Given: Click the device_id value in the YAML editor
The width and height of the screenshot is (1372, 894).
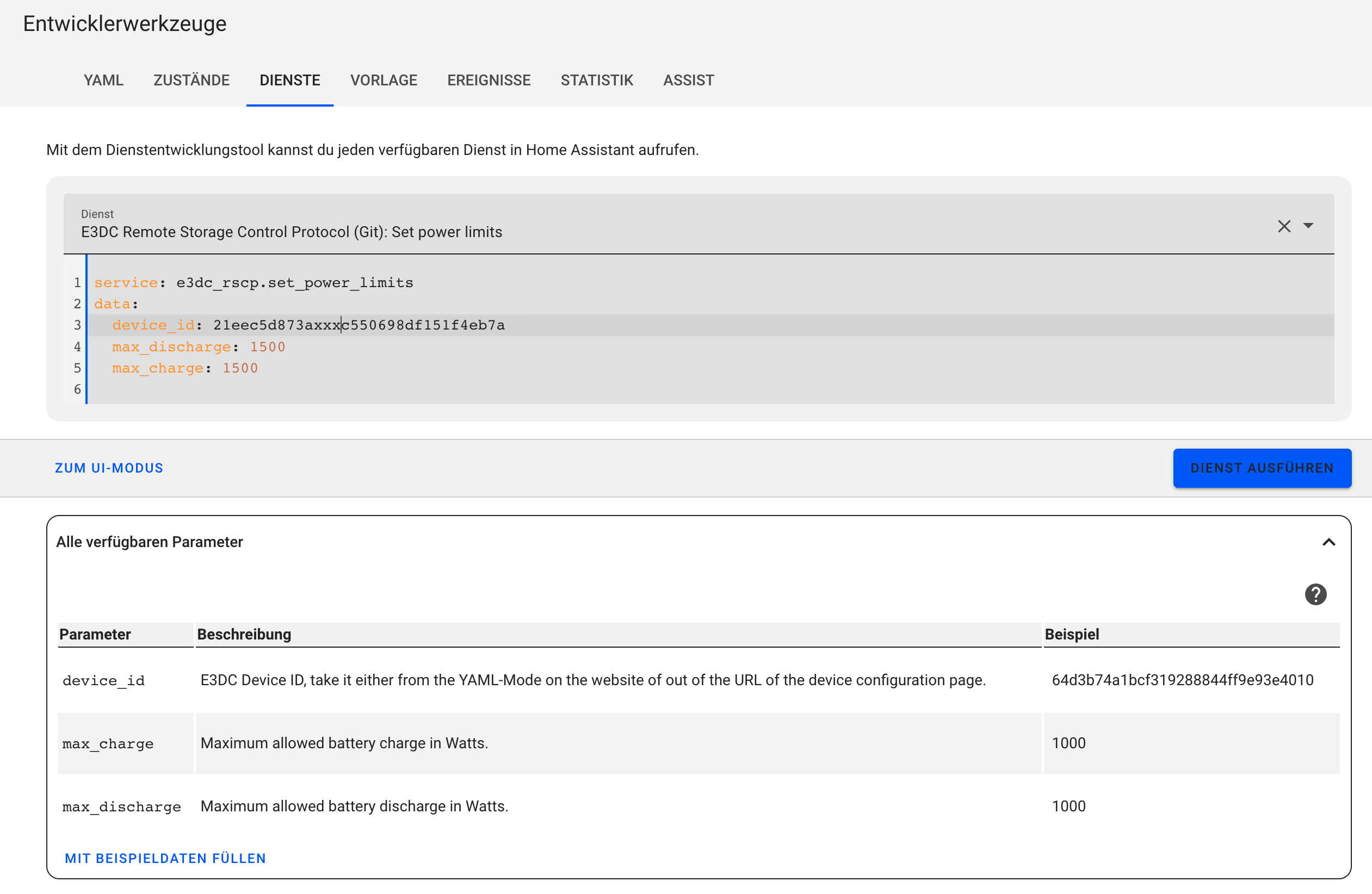Looking at the screenshot, I should coord(359,325).
